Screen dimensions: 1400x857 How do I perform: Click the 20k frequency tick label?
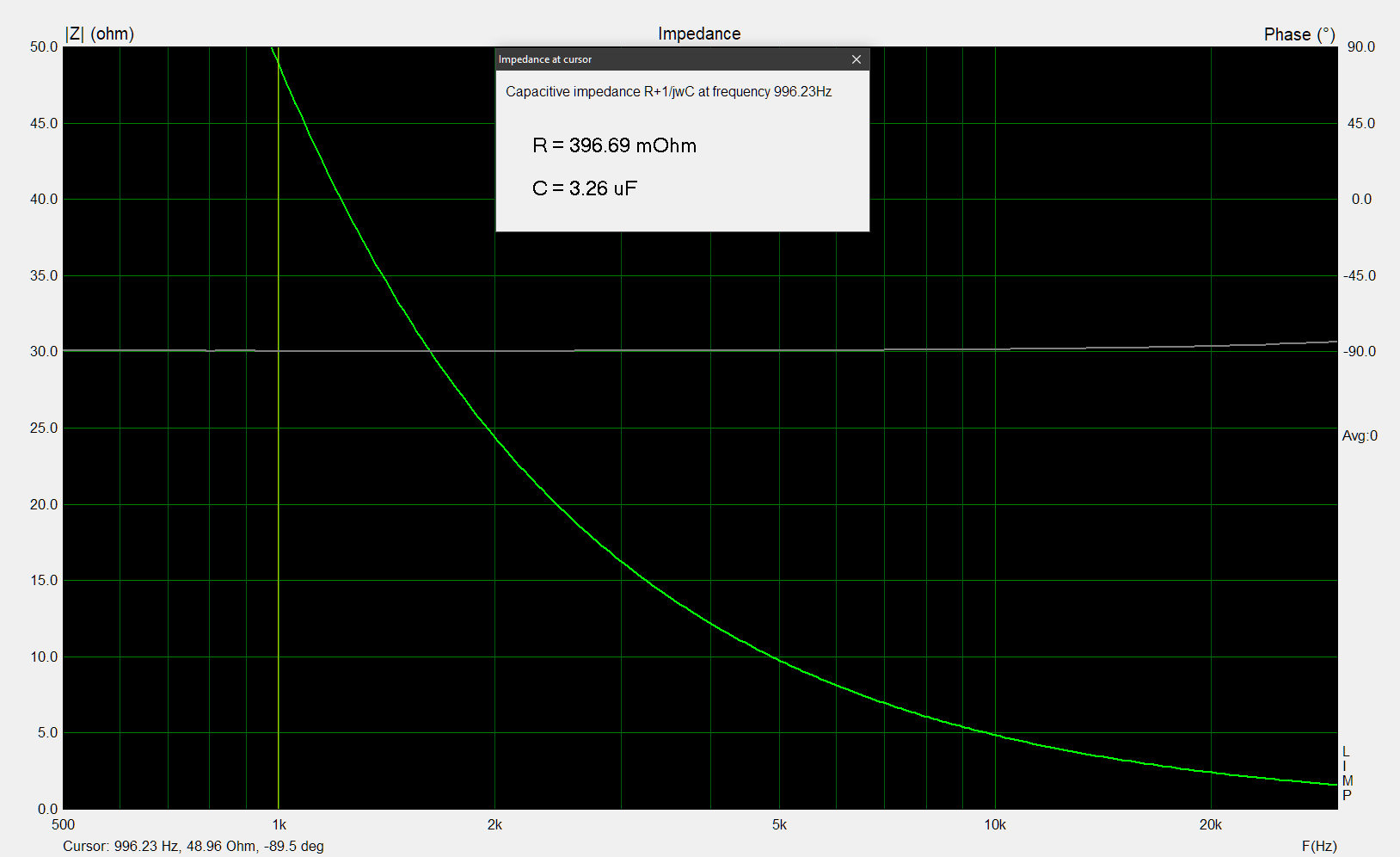tap(1210, 824)
